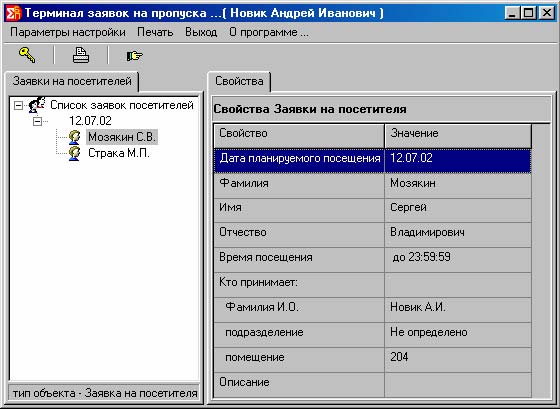Select the Свойства tab

239,81
